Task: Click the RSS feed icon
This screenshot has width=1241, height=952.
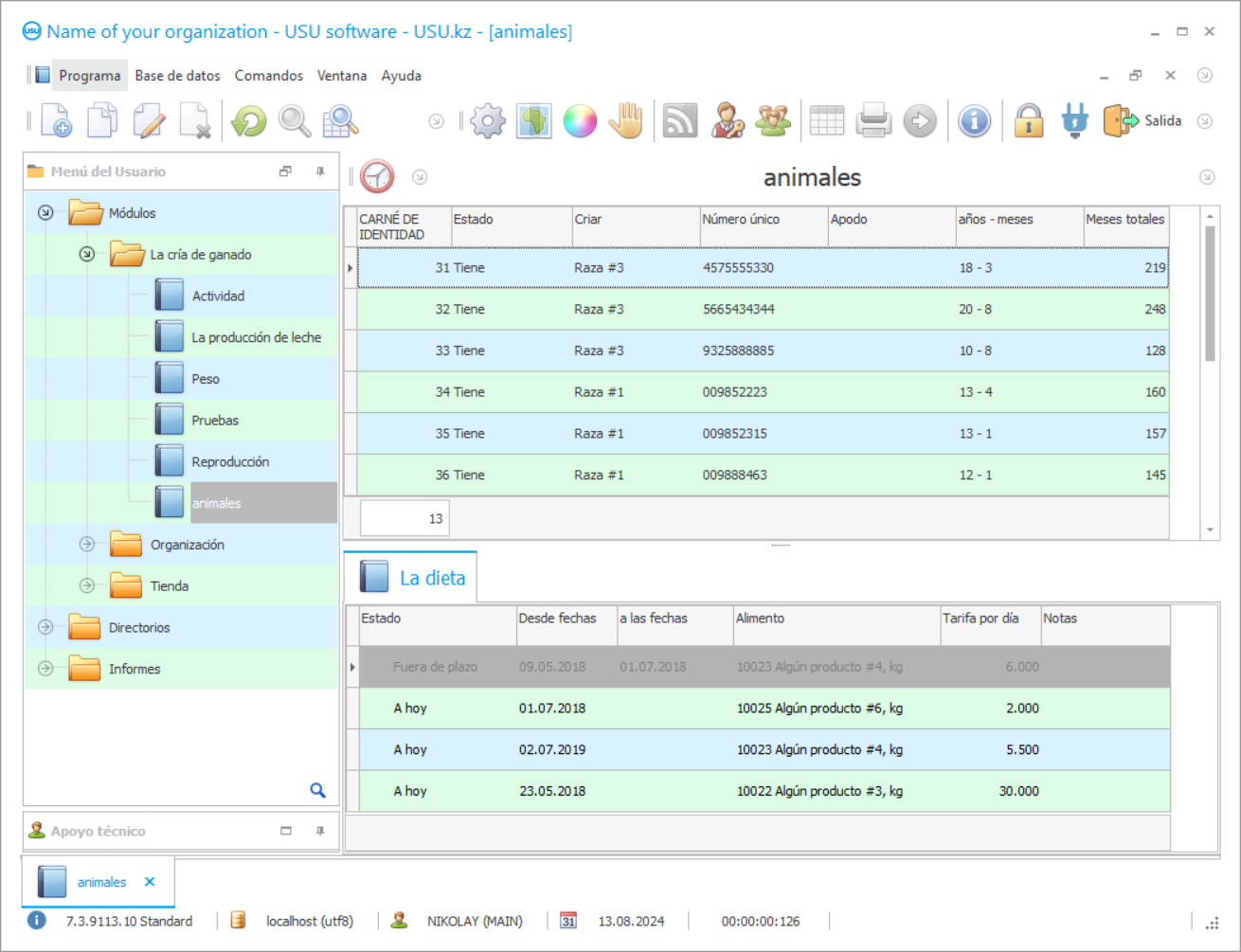Action: (x=680, y=121)
